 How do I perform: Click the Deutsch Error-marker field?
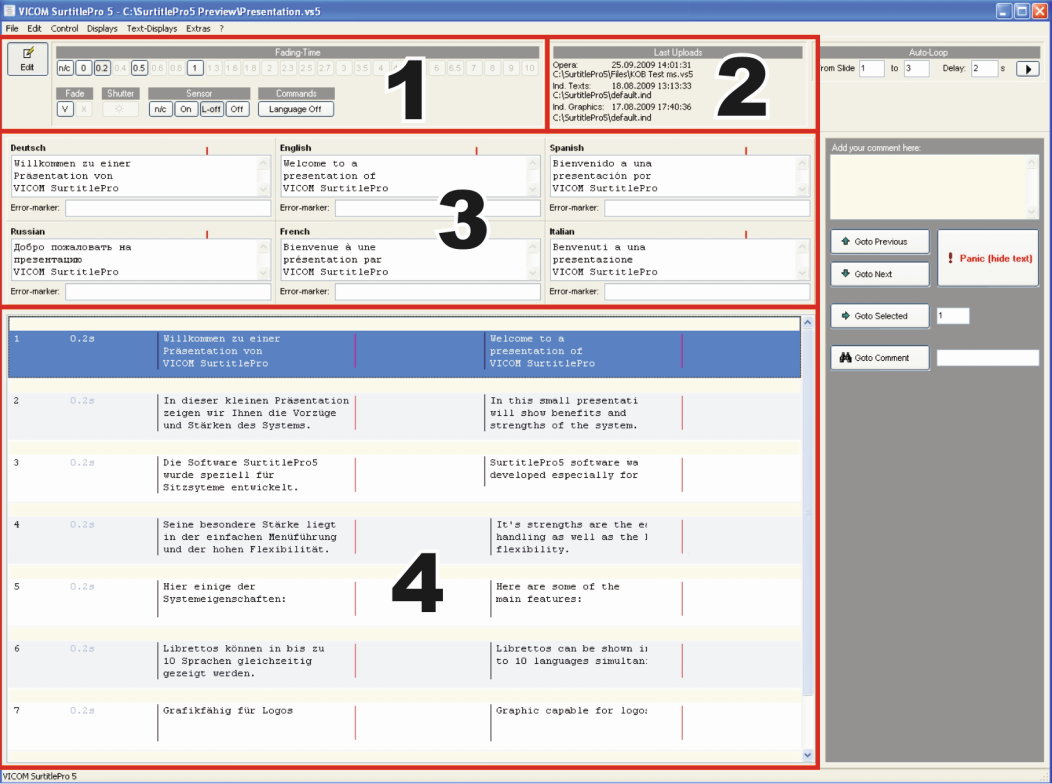tap(168, 208)
